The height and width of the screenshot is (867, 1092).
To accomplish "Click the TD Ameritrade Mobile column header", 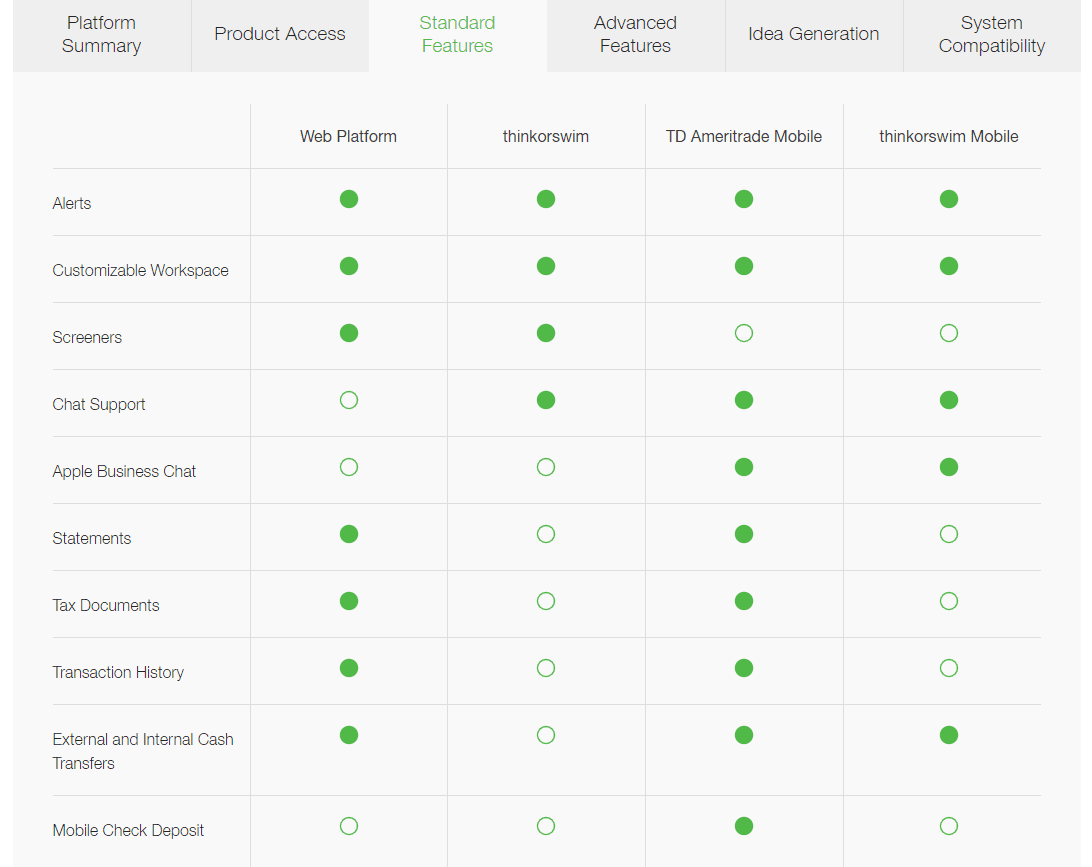I will pos(744,136).
